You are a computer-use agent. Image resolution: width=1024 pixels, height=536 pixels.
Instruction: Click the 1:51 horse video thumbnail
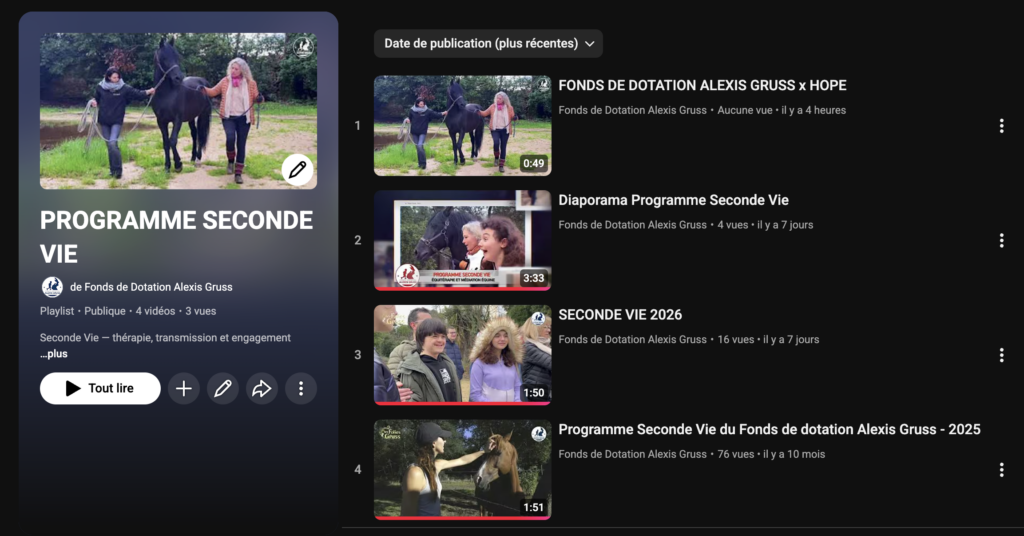(x=462, y=470)
